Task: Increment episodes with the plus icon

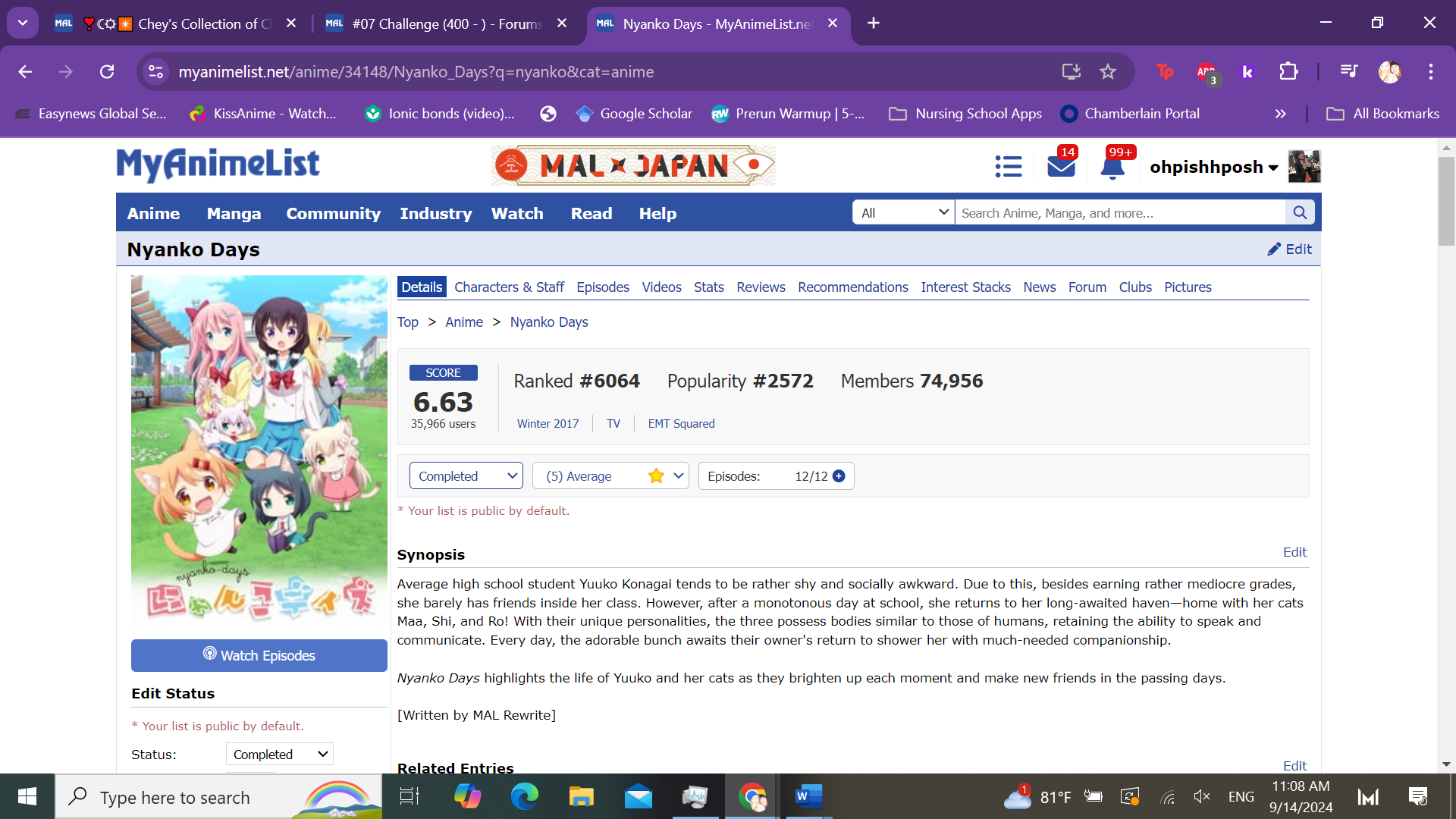Action: pos(839,476)
